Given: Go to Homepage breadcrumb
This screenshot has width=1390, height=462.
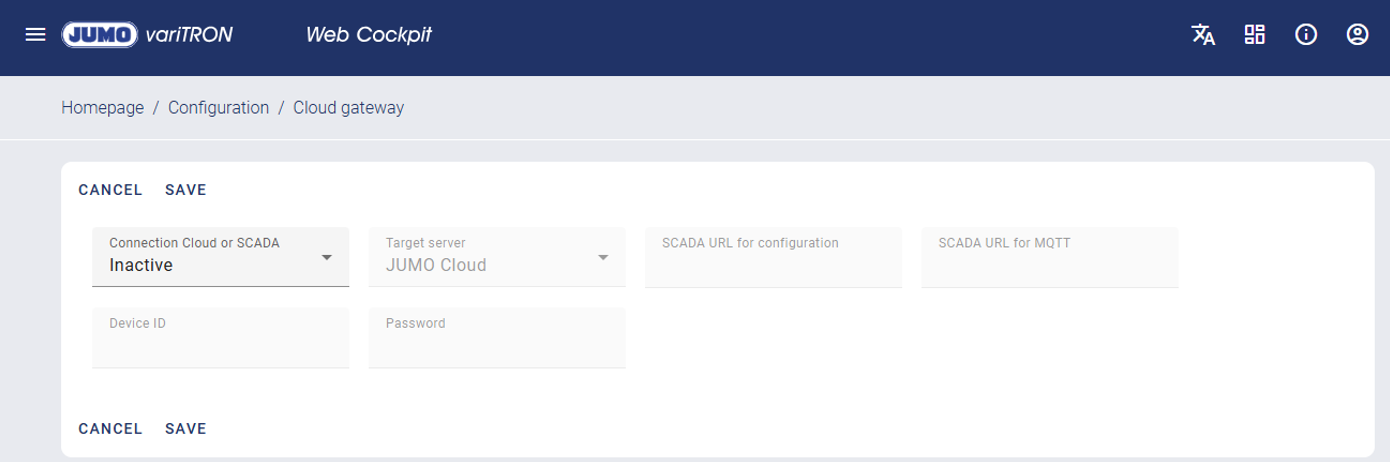Looking at the screenshot, I should tap(103, 108).
